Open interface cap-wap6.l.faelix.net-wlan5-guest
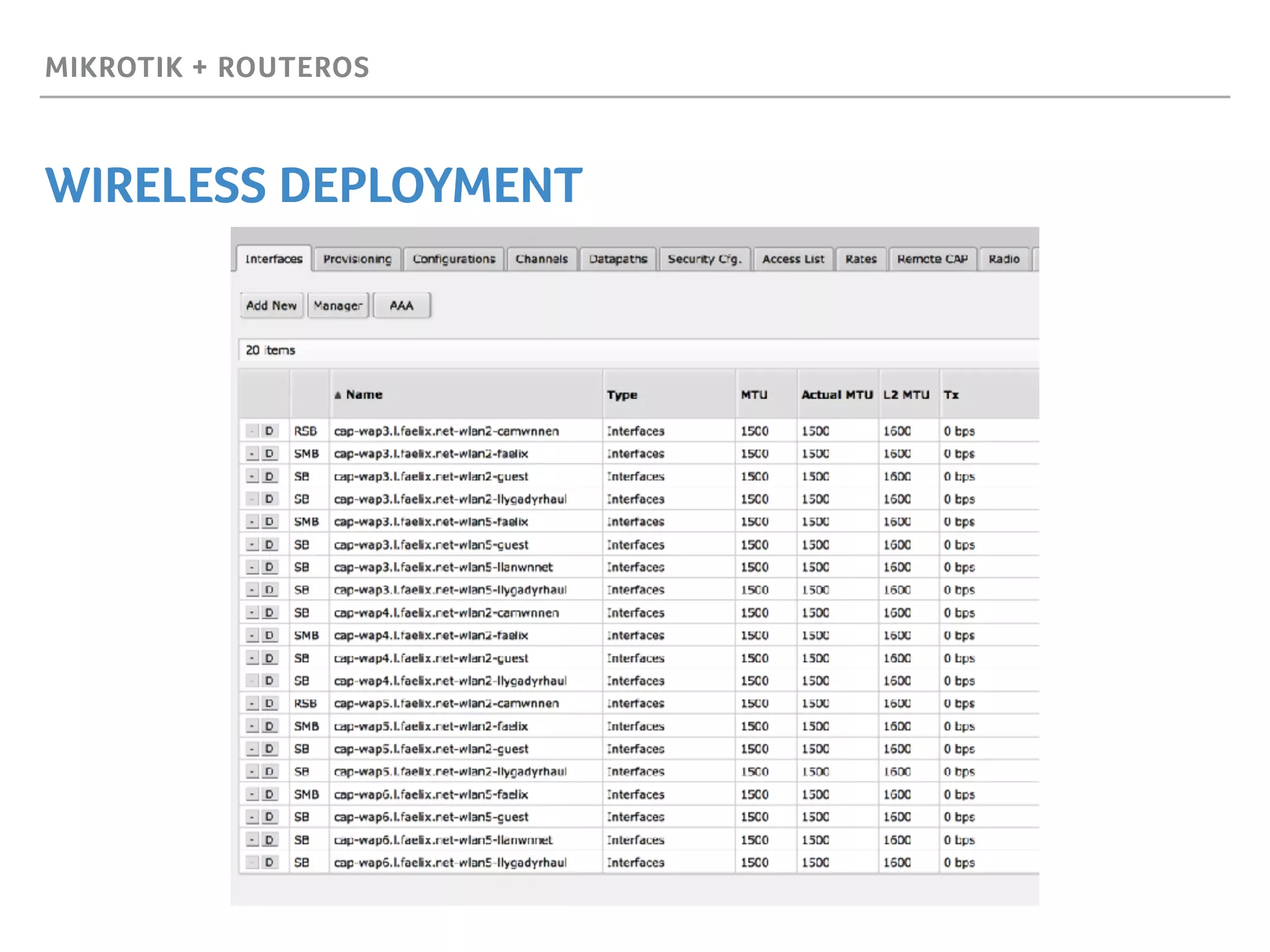The image size is (1270, 952). [x=431, y=817]
